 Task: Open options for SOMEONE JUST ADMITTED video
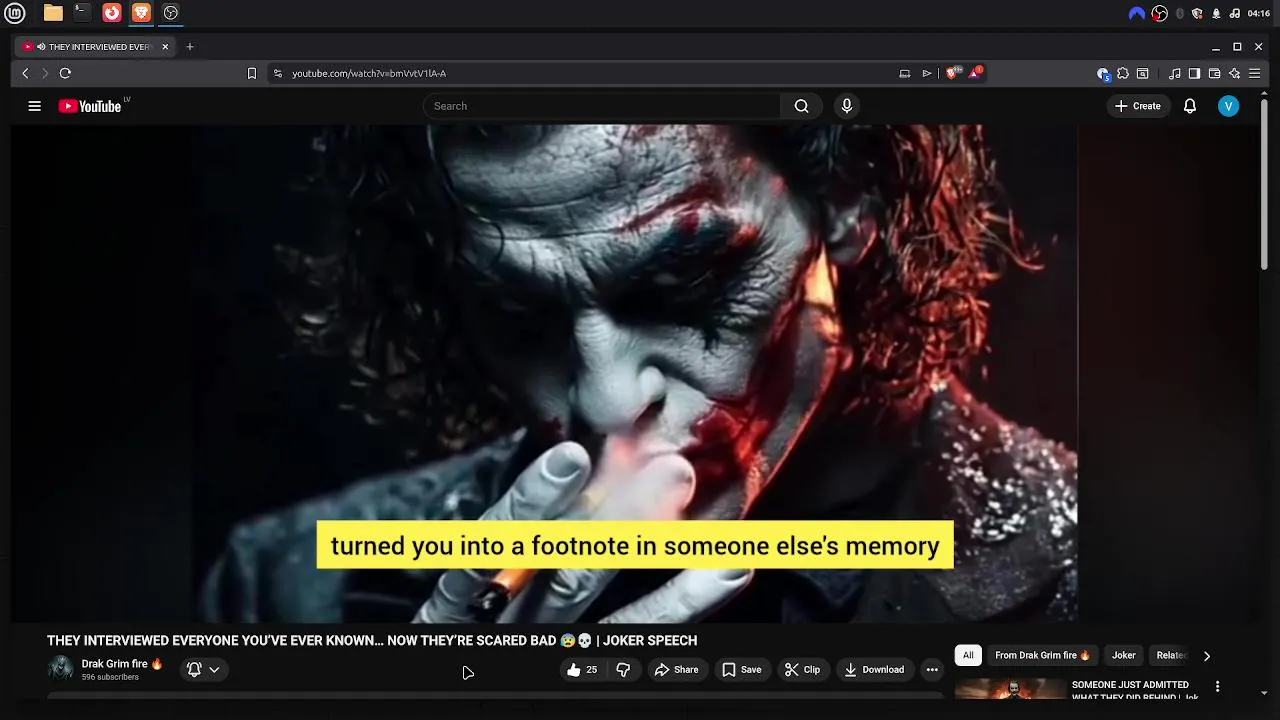coord(1217,687)
